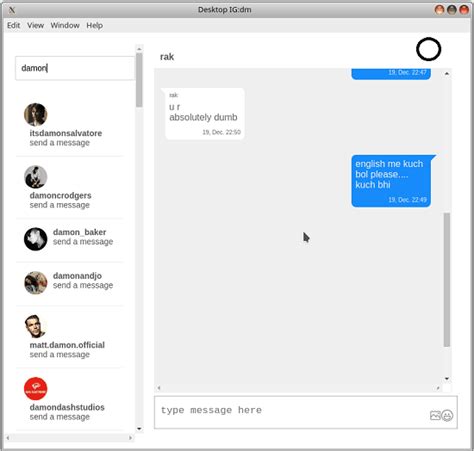Click the 'u r absolutely dumb' message bubble

click(205, 114)
